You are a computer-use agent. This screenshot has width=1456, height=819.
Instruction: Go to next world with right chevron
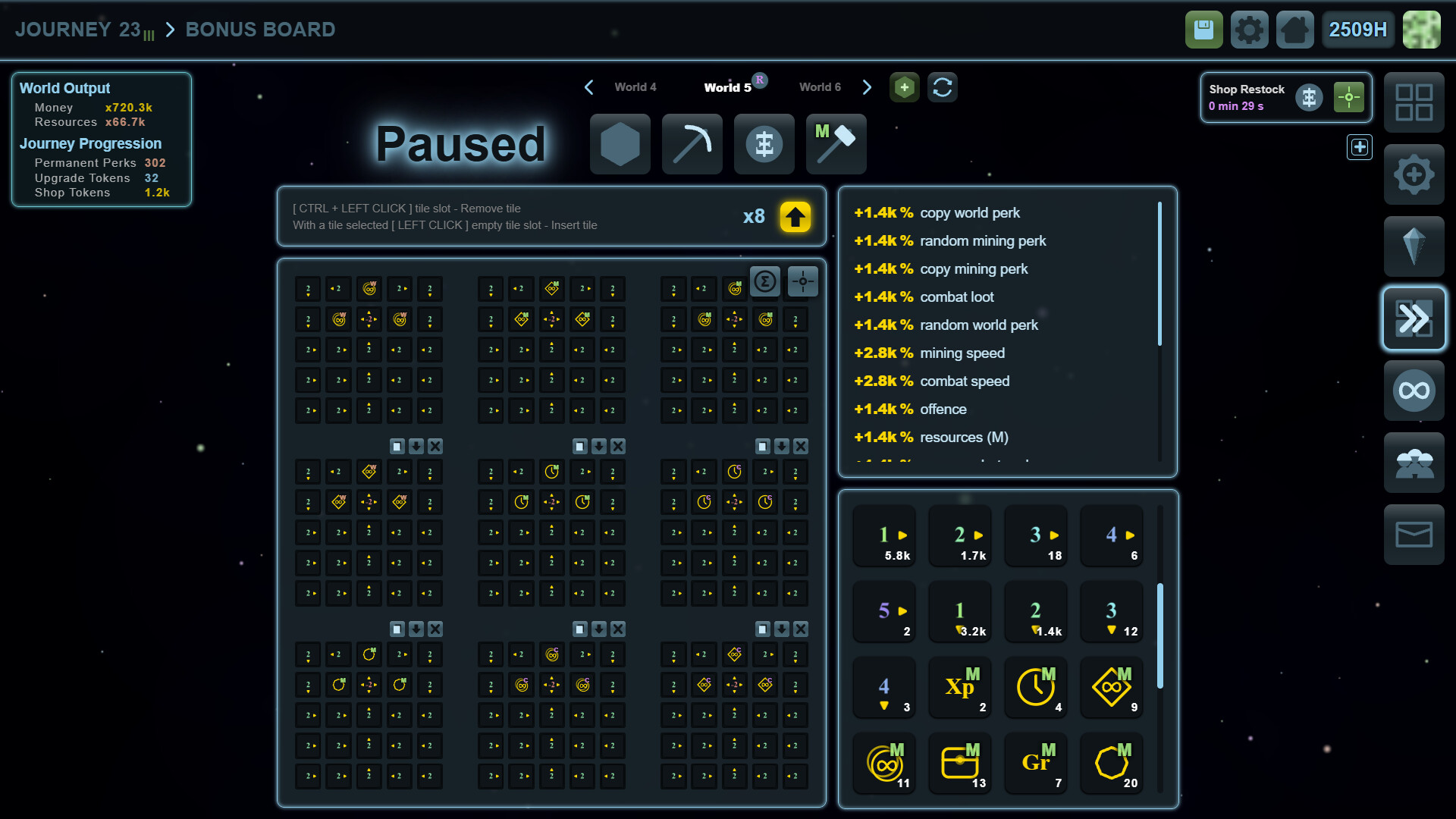pyautogui.click(x=867, y=87)
